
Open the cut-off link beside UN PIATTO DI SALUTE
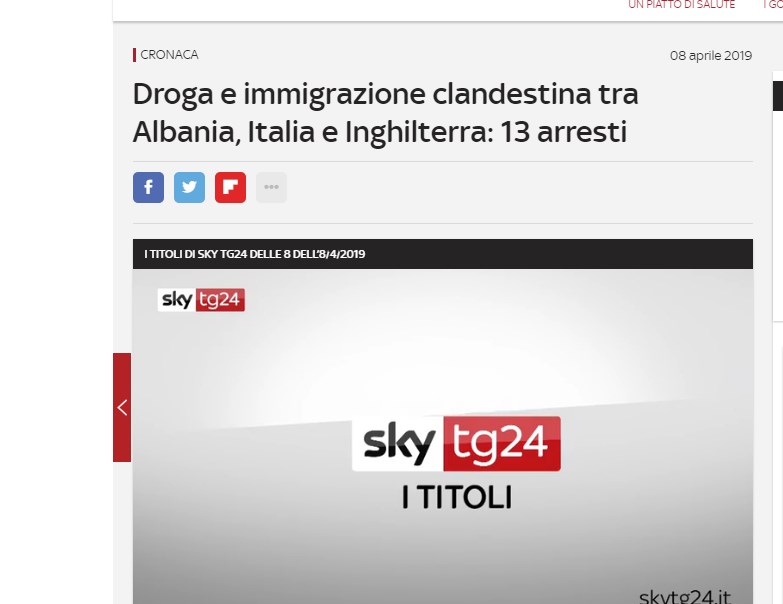(773, 4)
